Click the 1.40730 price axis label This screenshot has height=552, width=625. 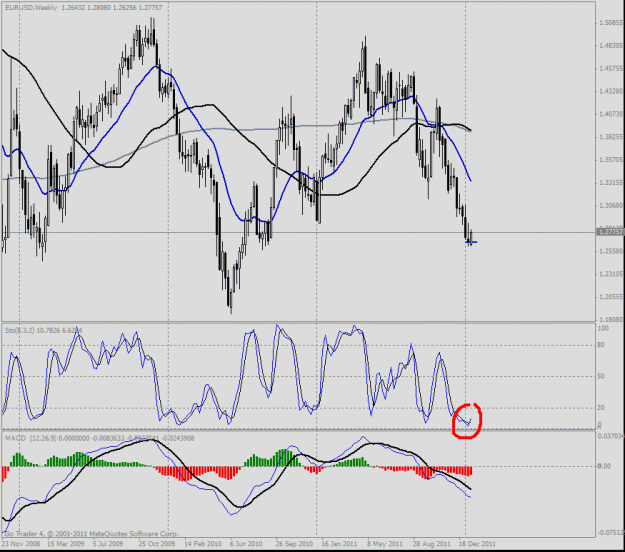point(611,114)
